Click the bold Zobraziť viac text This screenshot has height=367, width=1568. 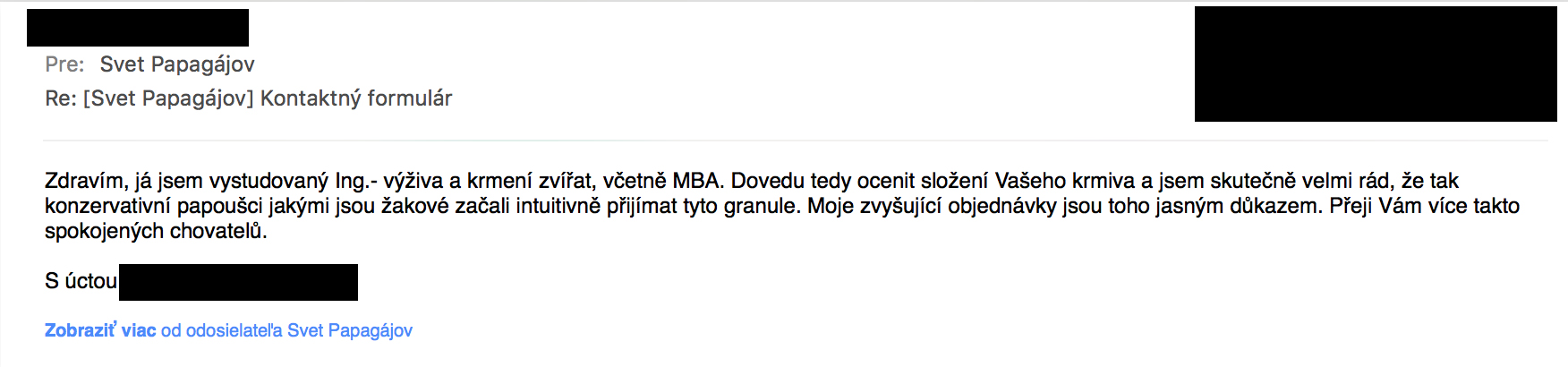[x=100, y=330]
